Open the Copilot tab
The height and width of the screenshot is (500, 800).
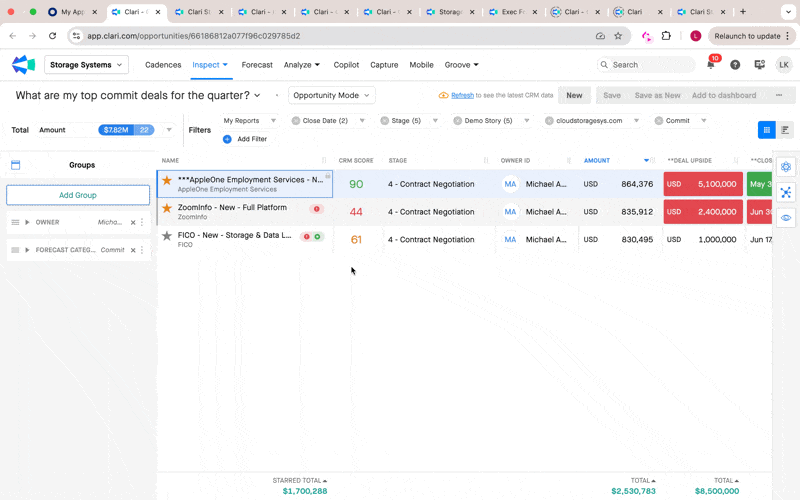[x=346, y=65]
